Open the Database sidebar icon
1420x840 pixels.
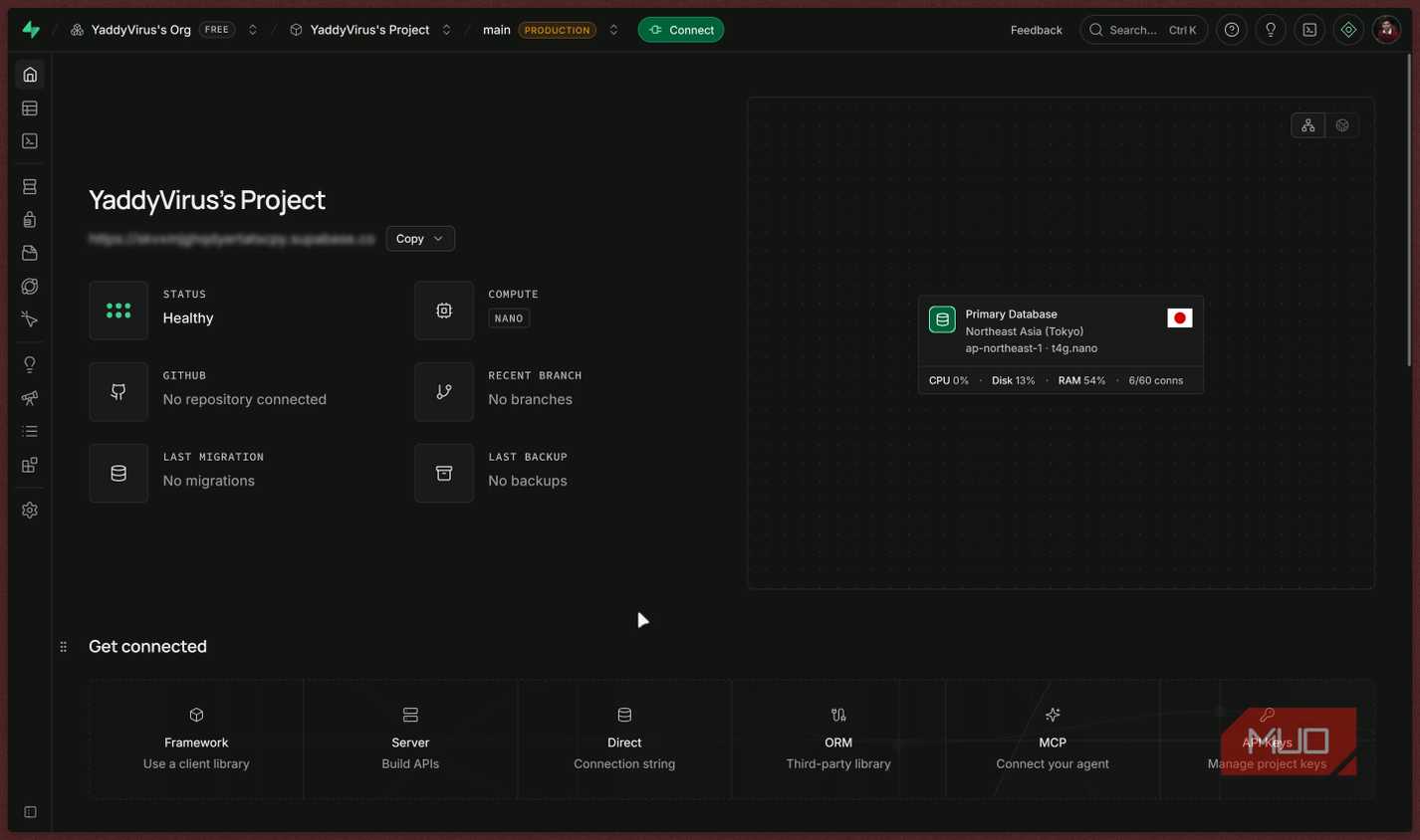[30, 187]
